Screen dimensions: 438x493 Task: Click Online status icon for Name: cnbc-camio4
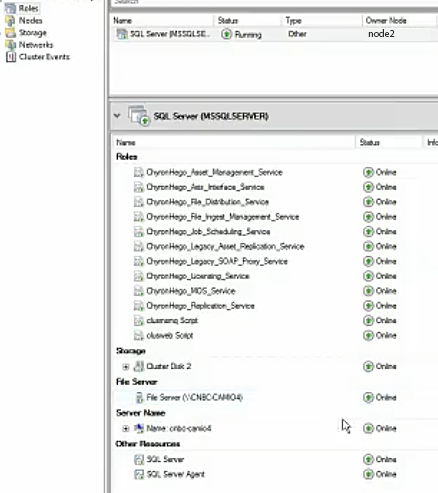point(368,428)
